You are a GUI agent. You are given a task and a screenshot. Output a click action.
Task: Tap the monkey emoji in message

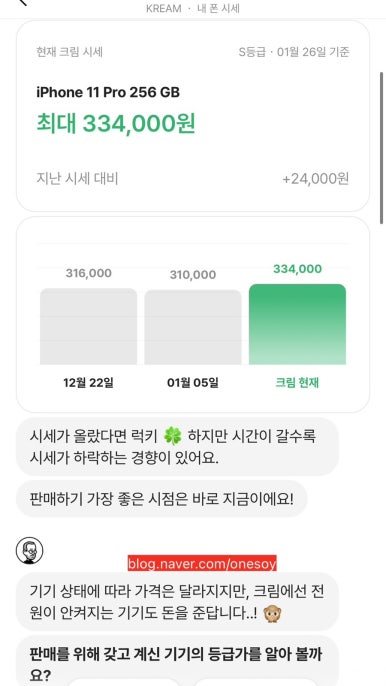coord(272,614)
